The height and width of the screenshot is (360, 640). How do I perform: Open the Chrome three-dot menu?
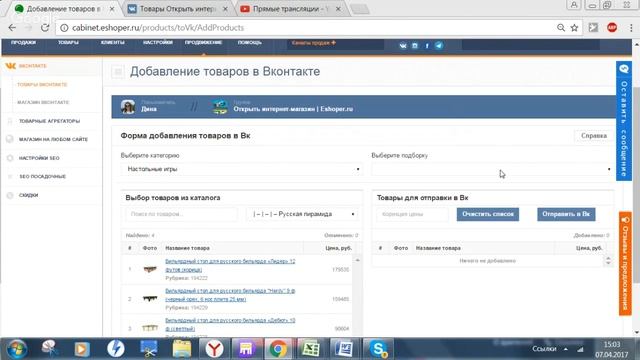pyautogui.click(x=631, y=28)
